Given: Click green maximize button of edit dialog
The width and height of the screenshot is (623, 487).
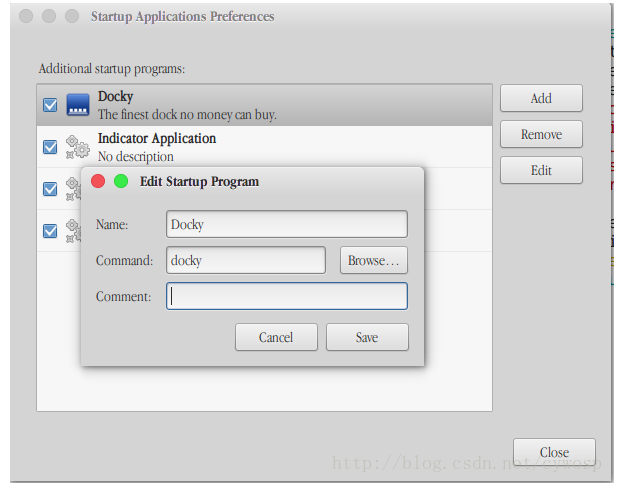Looking at the screenshot, I should (x=121, y=181).
